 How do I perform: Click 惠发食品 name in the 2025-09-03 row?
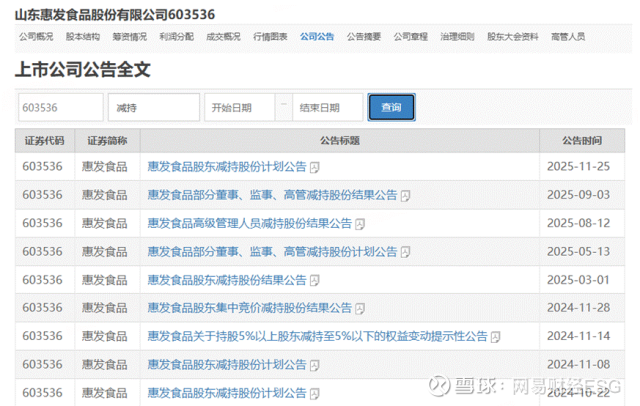coord(104,195)
